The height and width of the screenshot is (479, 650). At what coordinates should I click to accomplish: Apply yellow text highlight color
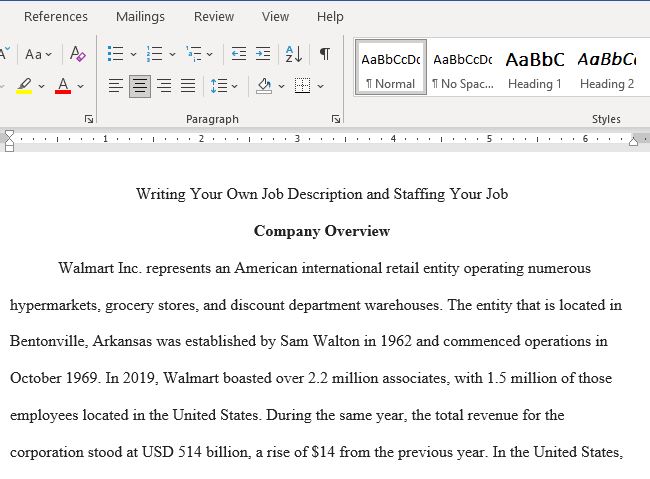24,86
